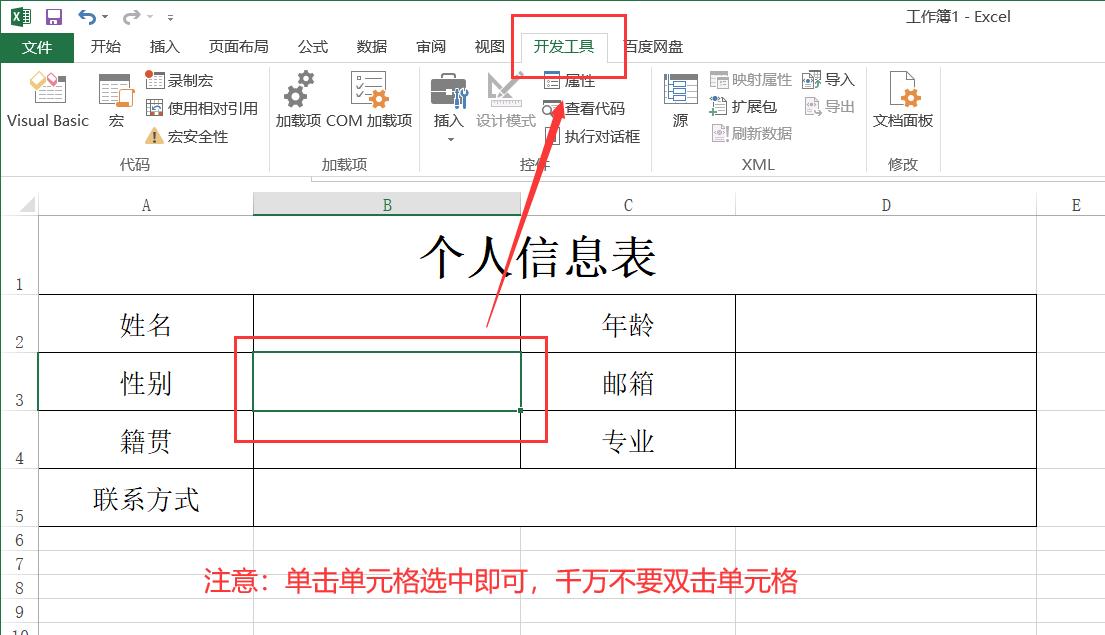Open the Macros (宏) dialog
The image size is (1105, 635).
pyautogui.click(x=116, y=100)
